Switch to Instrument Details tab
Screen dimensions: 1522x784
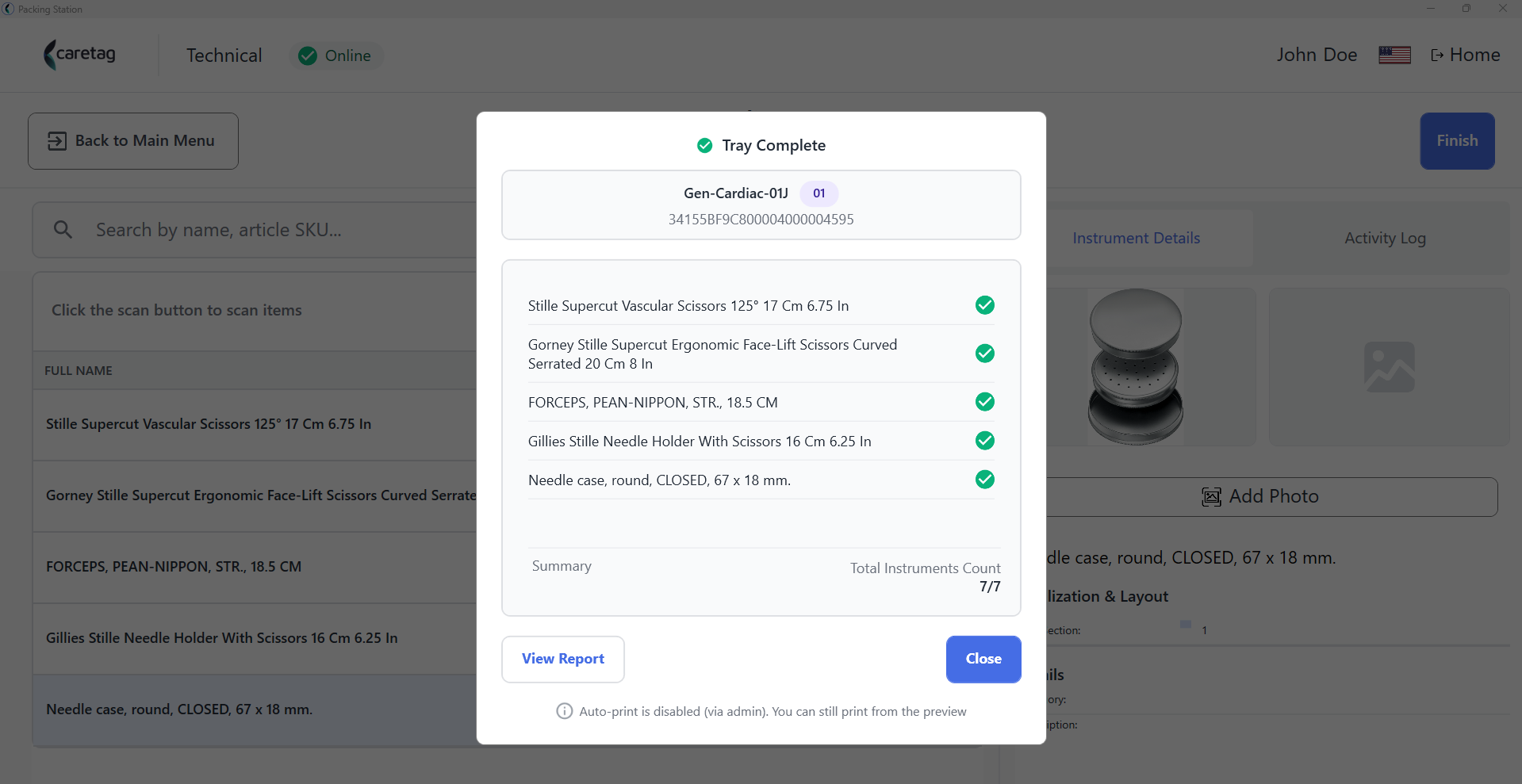click(x=1136, y=238)
